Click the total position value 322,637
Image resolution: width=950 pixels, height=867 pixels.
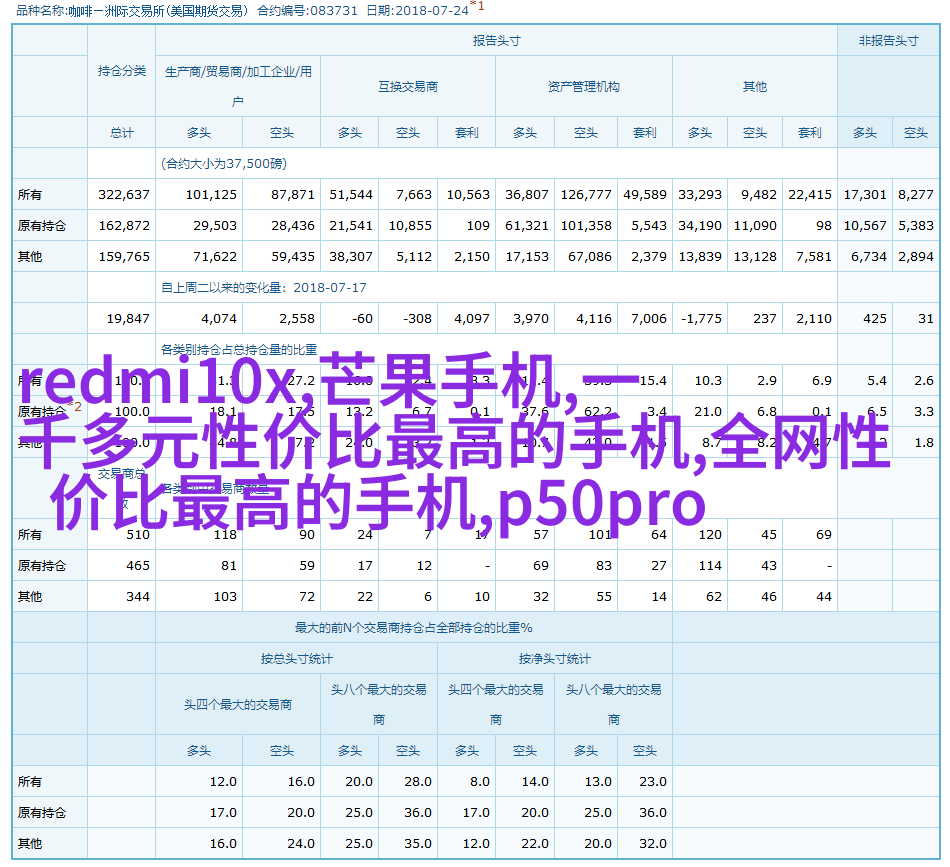124,194
